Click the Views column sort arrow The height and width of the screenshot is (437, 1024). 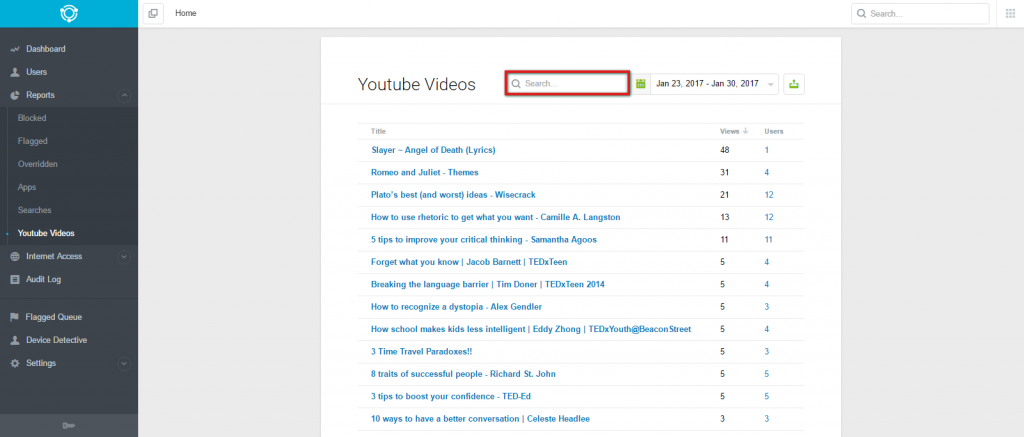(x=746, y=131)
